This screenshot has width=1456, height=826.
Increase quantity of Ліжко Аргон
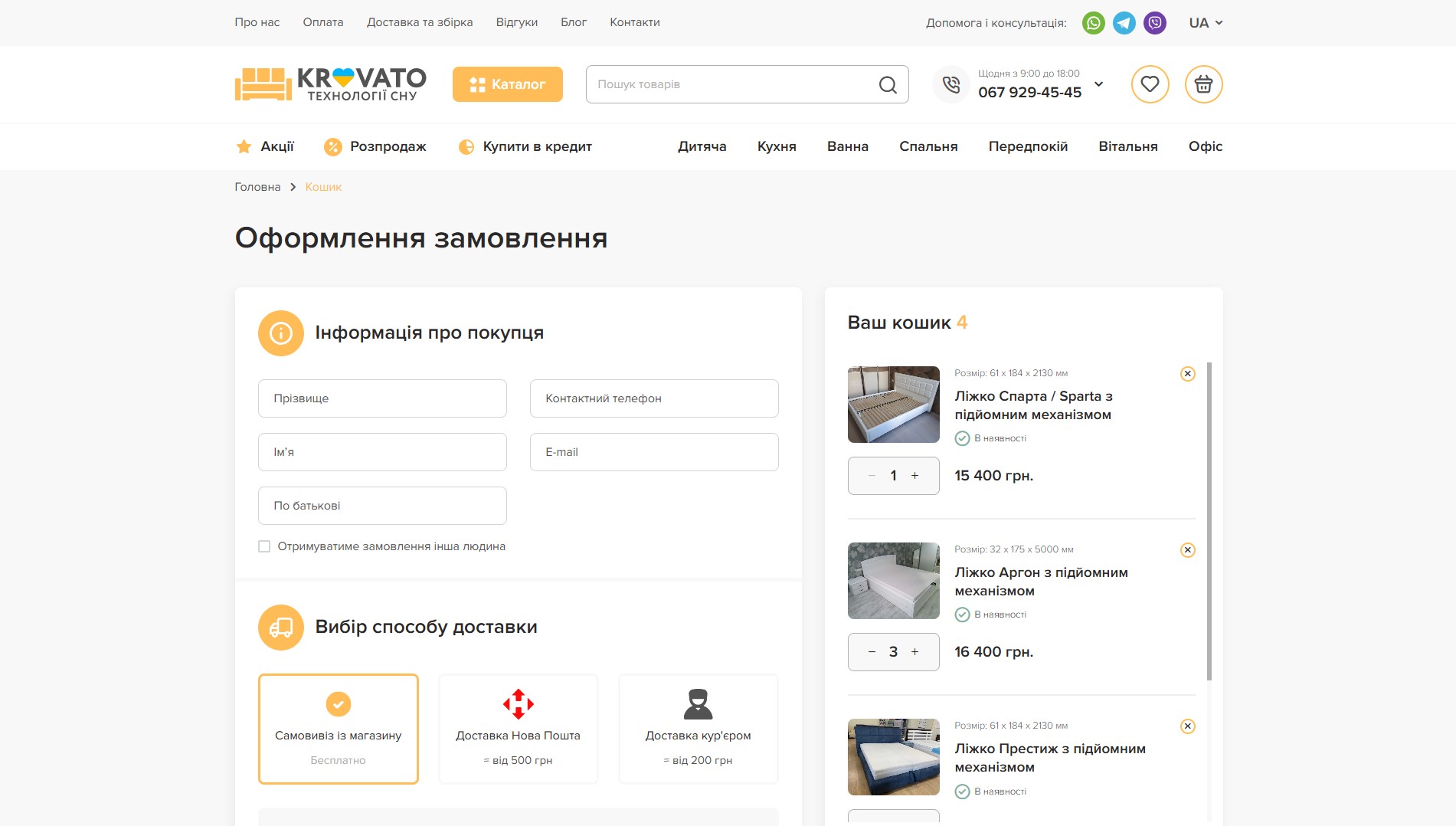[914, 652]
